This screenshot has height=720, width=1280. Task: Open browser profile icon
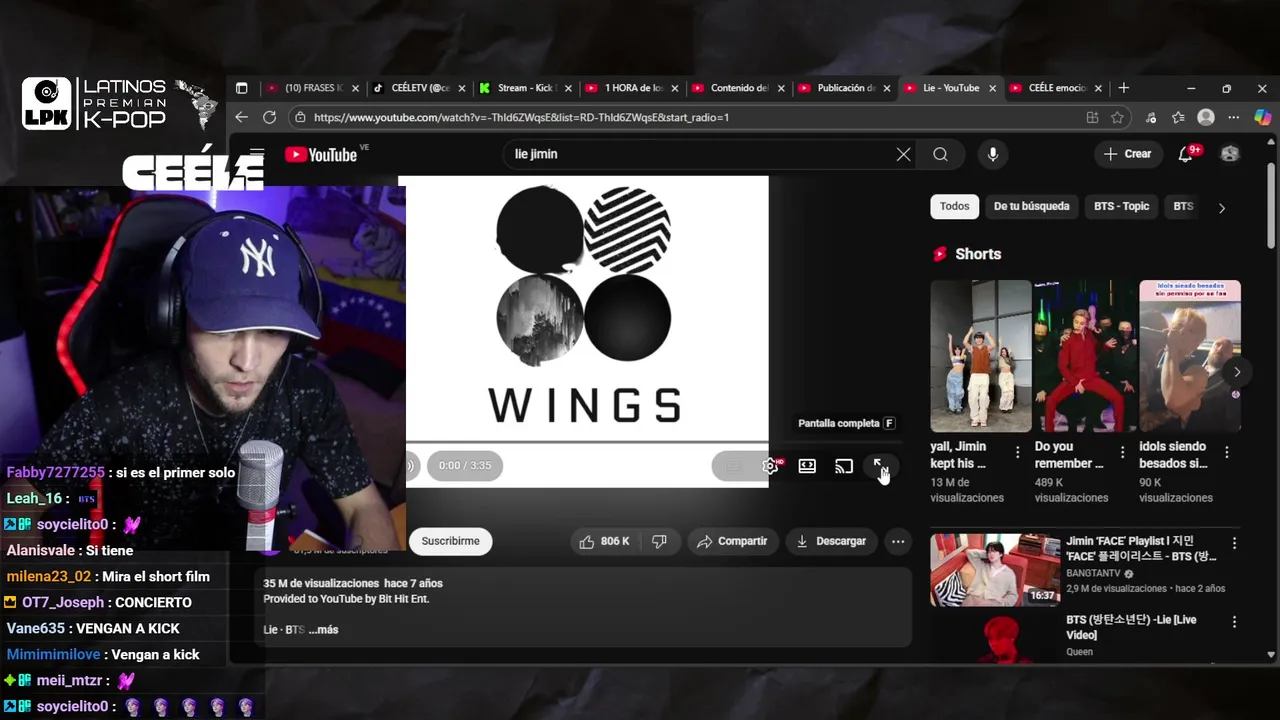click(x=1206, y=117)
